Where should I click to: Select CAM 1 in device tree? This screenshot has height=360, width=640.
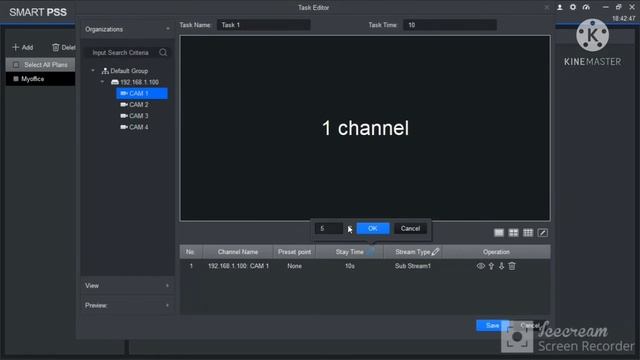142,93
